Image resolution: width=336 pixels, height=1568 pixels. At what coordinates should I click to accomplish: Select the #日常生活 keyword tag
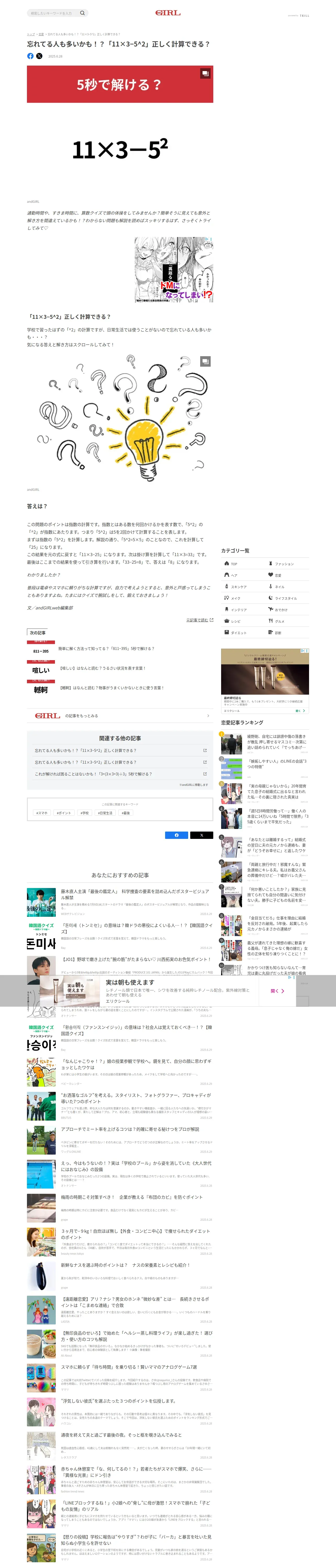(x=105, y=812)
